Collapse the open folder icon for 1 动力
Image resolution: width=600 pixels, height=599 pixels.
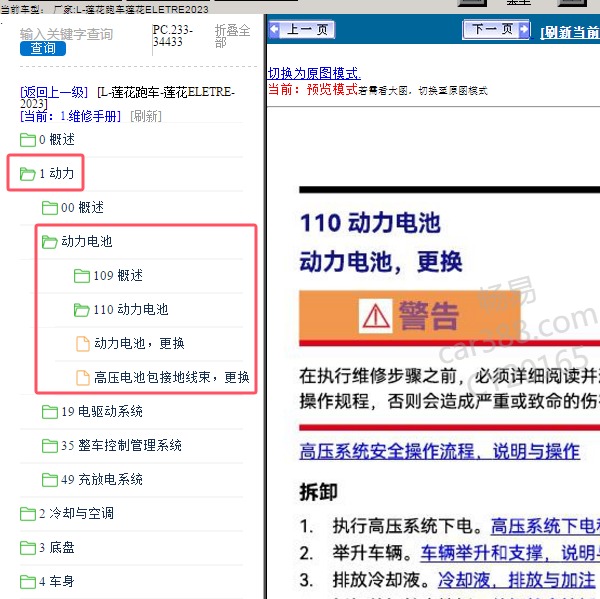[28, 174]
